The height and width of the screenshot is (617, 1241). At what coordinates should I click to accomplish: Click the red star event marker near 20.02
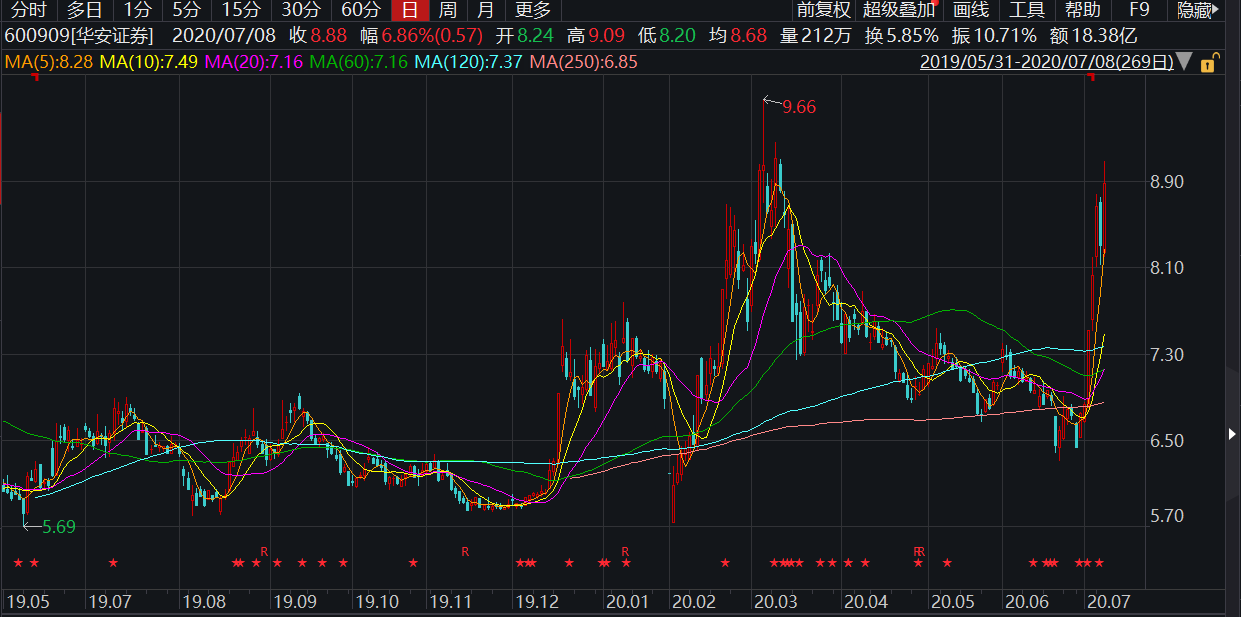(725, 564)
